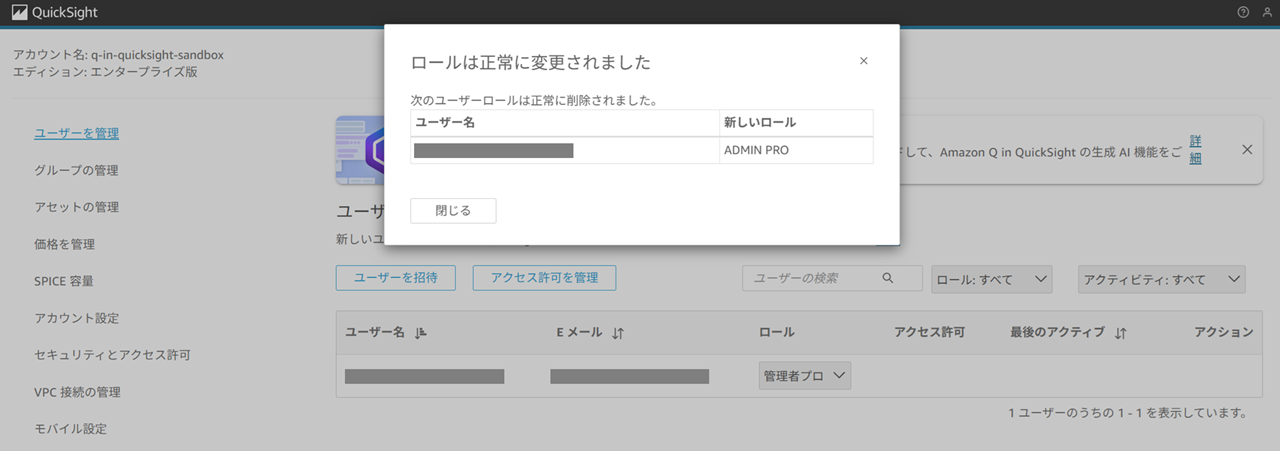Click アクセス許可を管理 button
Image resolution: width=1280 pixels, height=451 pixels.
544,278
